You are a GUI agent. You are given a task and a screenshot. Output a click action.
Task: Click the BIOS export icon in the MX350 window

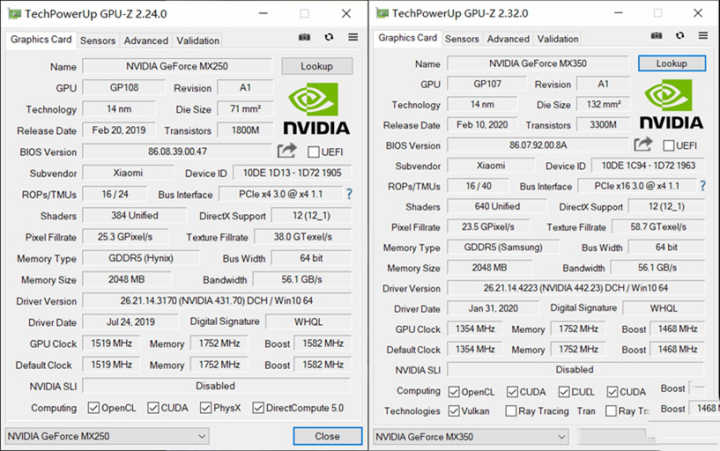(x=643, y=145)
